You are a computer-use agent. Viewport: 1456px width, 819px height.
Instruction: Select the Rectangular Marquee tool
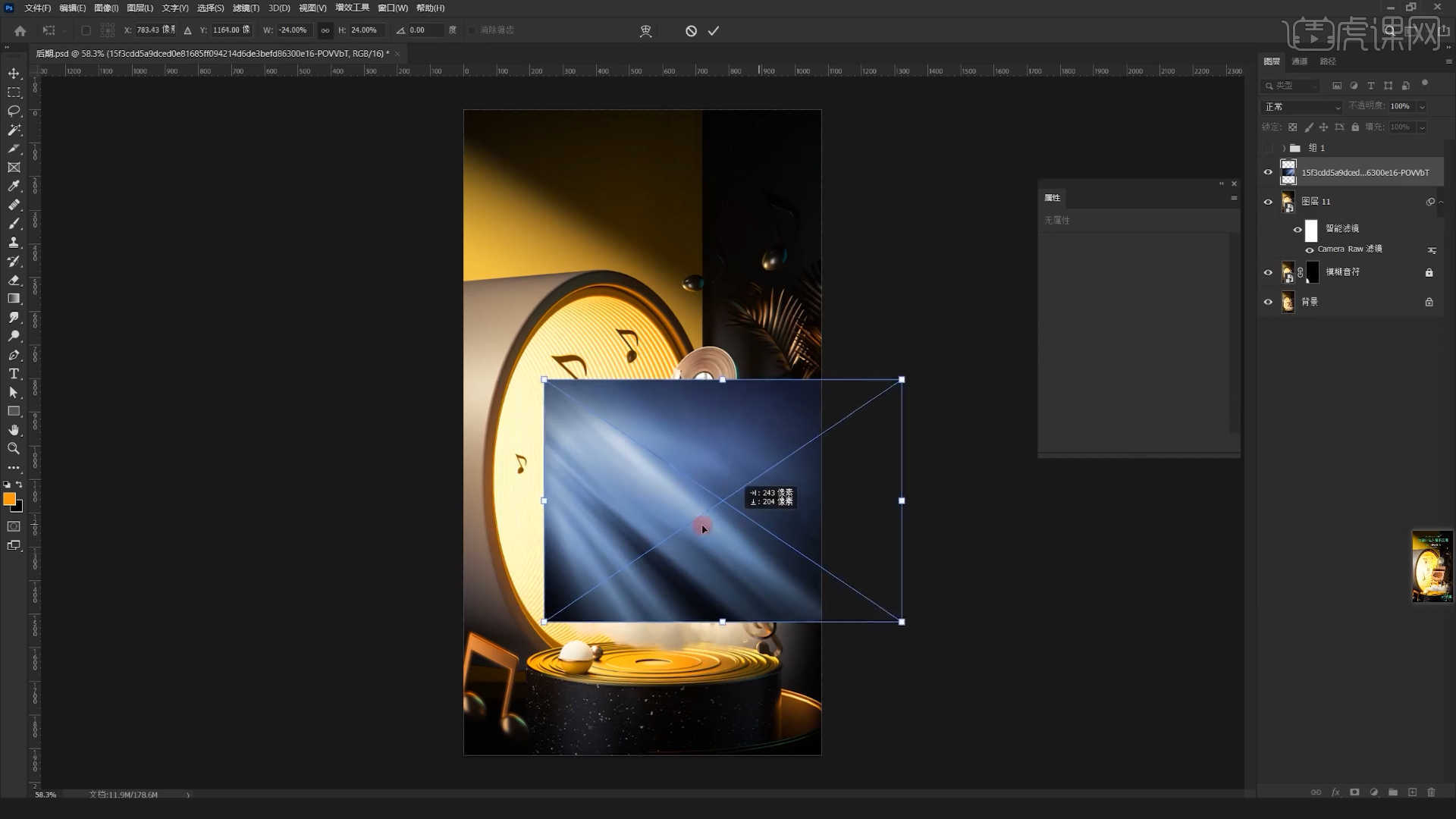[x=14, y=93]
